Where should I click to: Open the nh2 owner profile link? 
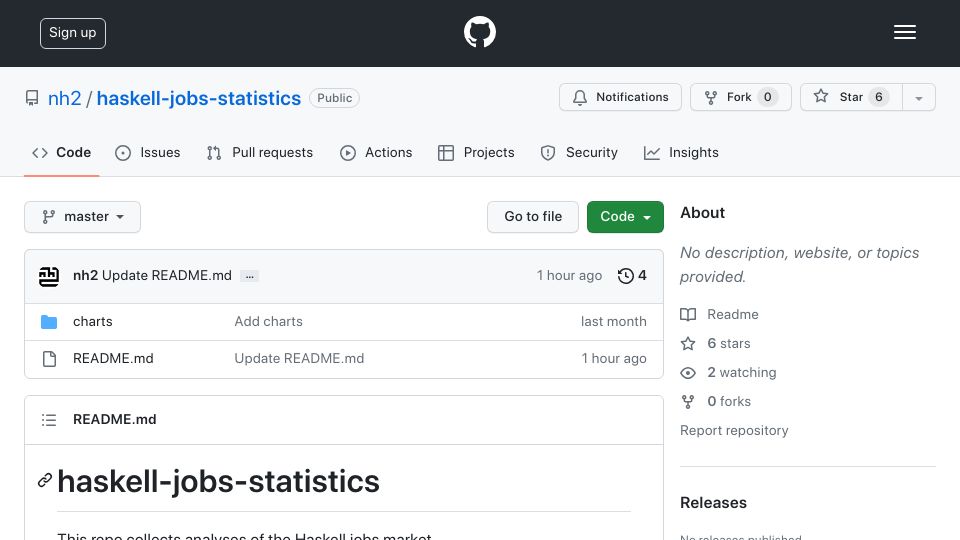point(64,98)
